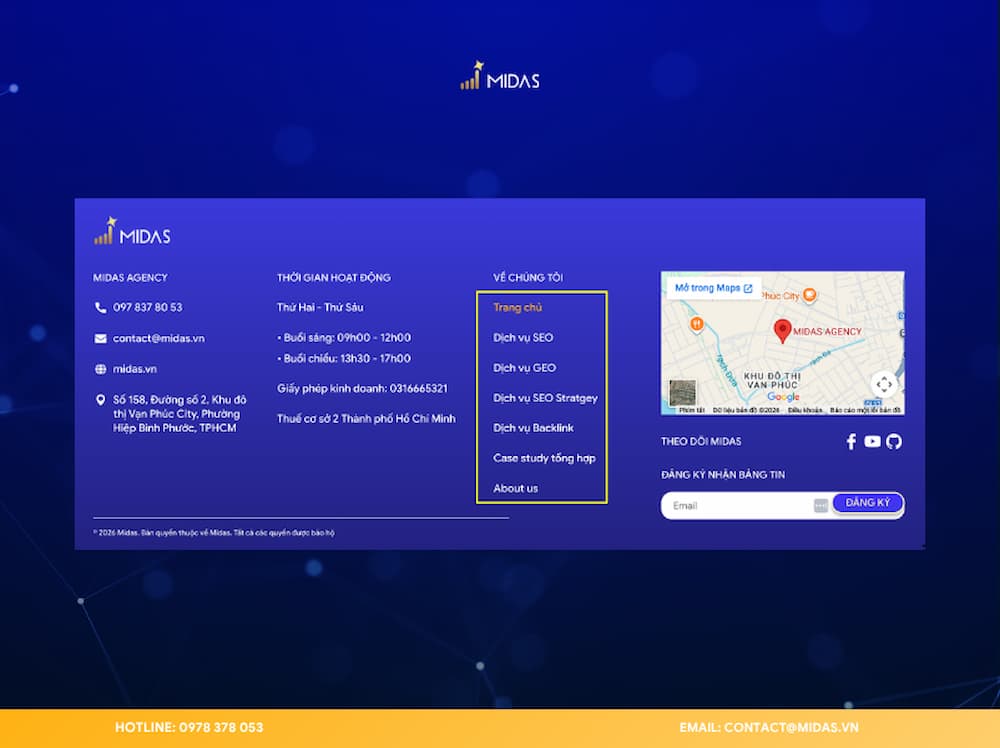Open the Trang chủ footer link
The height and width of the screenshot is (748, 1000).
pyautogui.click(x=517, y=307)
